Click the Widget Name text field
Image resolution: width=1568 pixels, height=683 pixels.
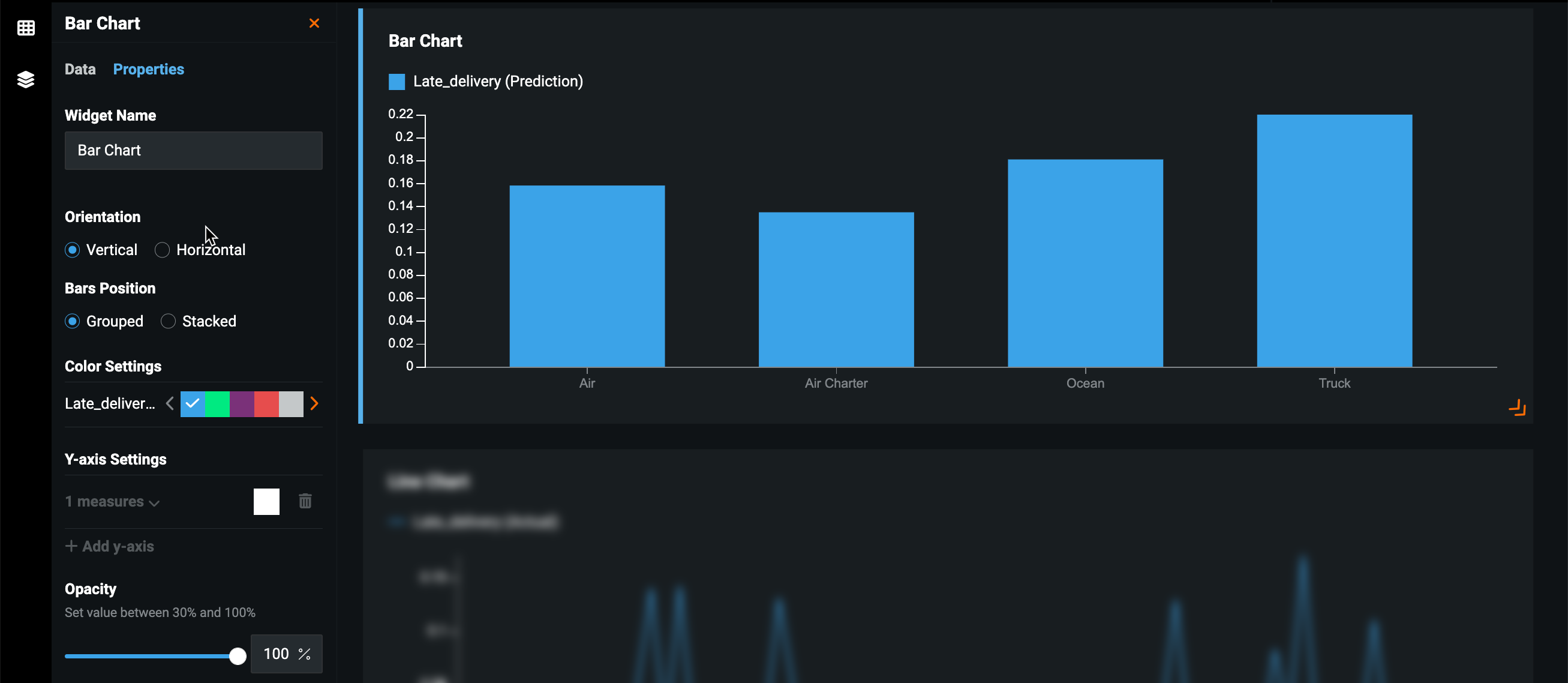point(194,151)
